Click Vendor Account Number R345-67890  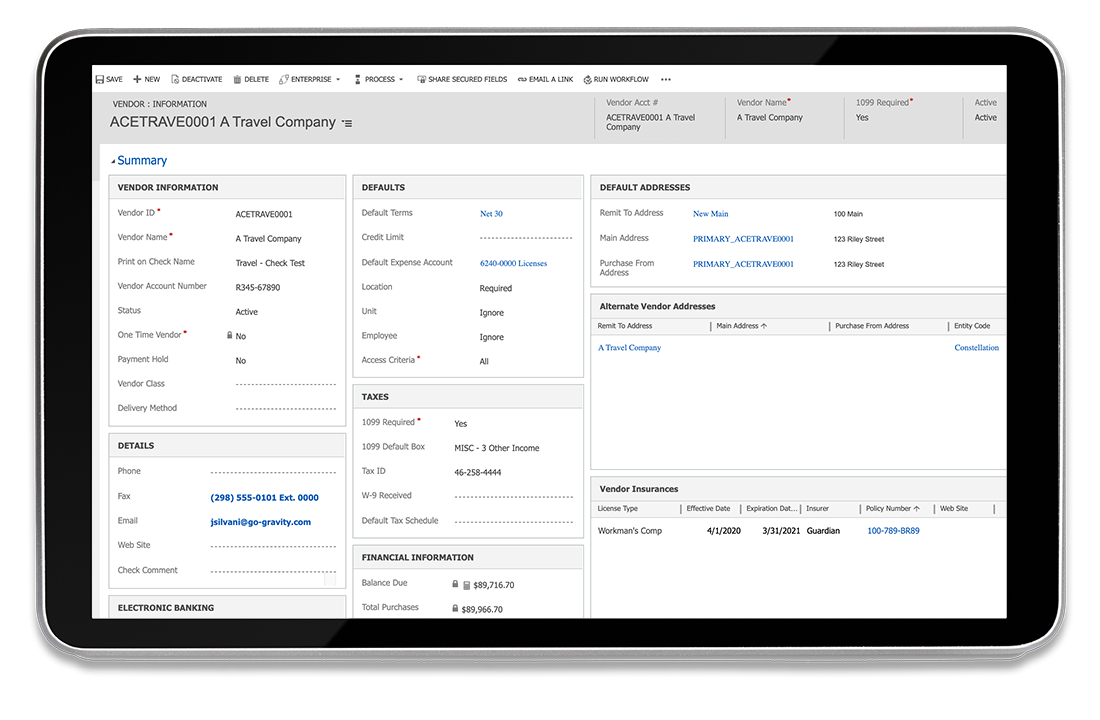tap(257, 288)
